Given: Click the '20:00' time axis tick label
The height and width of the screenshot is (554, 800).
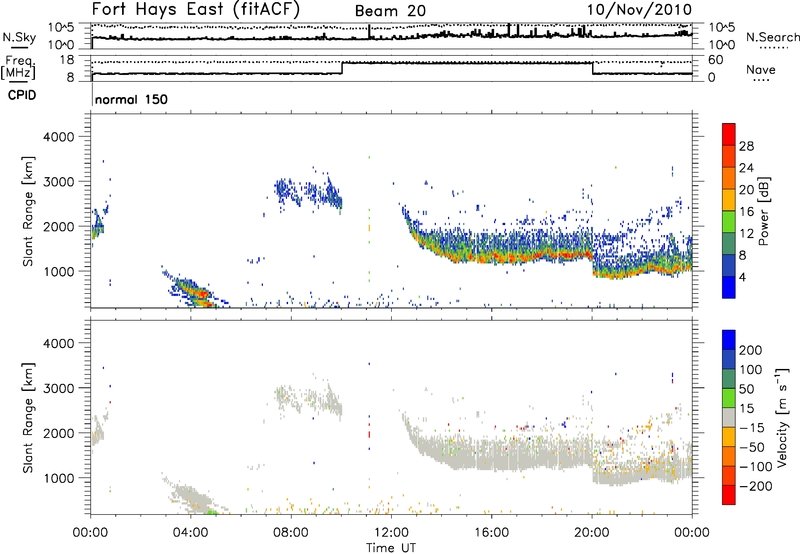Looking at the screenshot, I should [591, 533].
